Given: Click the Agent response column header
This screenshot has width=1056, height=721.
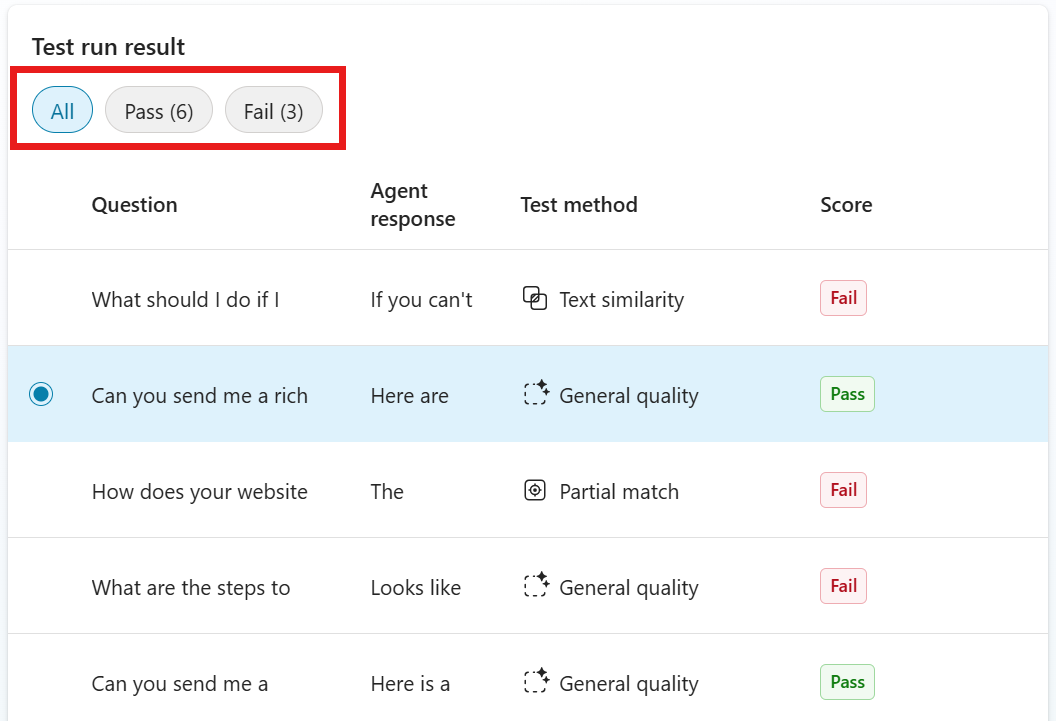Looking at the screenshot, I should pos(412,204).
